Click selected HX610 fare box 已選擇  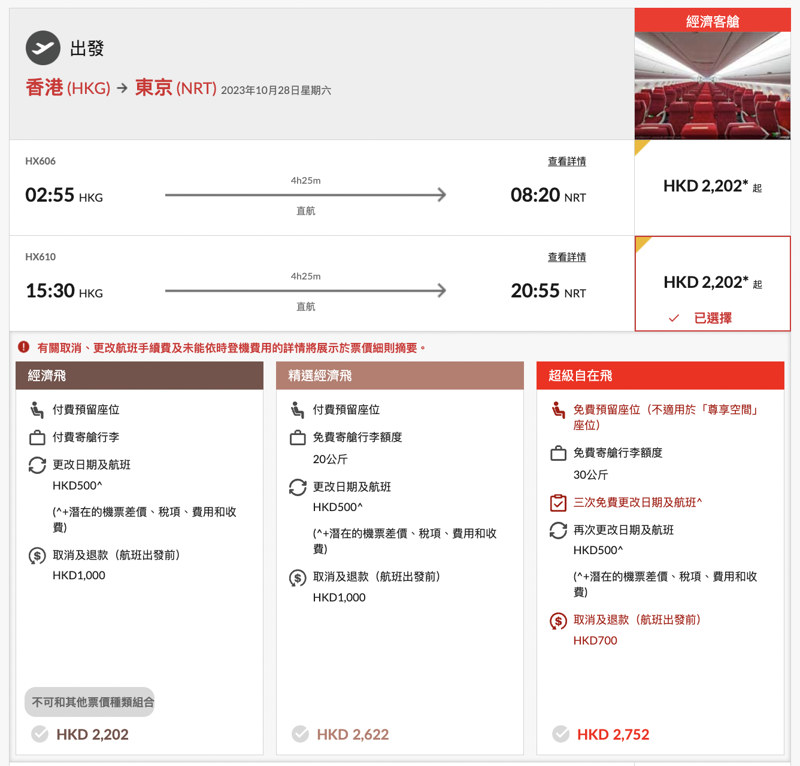tap(712, 283)
